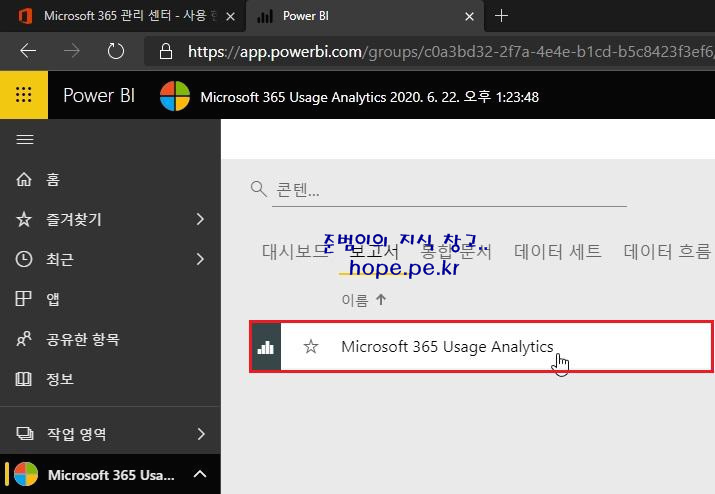Image resolution: width=715 pixels, height=494 pixels.
Task: Switch to the 보고서 tab
Action: (x=374, y=251)
